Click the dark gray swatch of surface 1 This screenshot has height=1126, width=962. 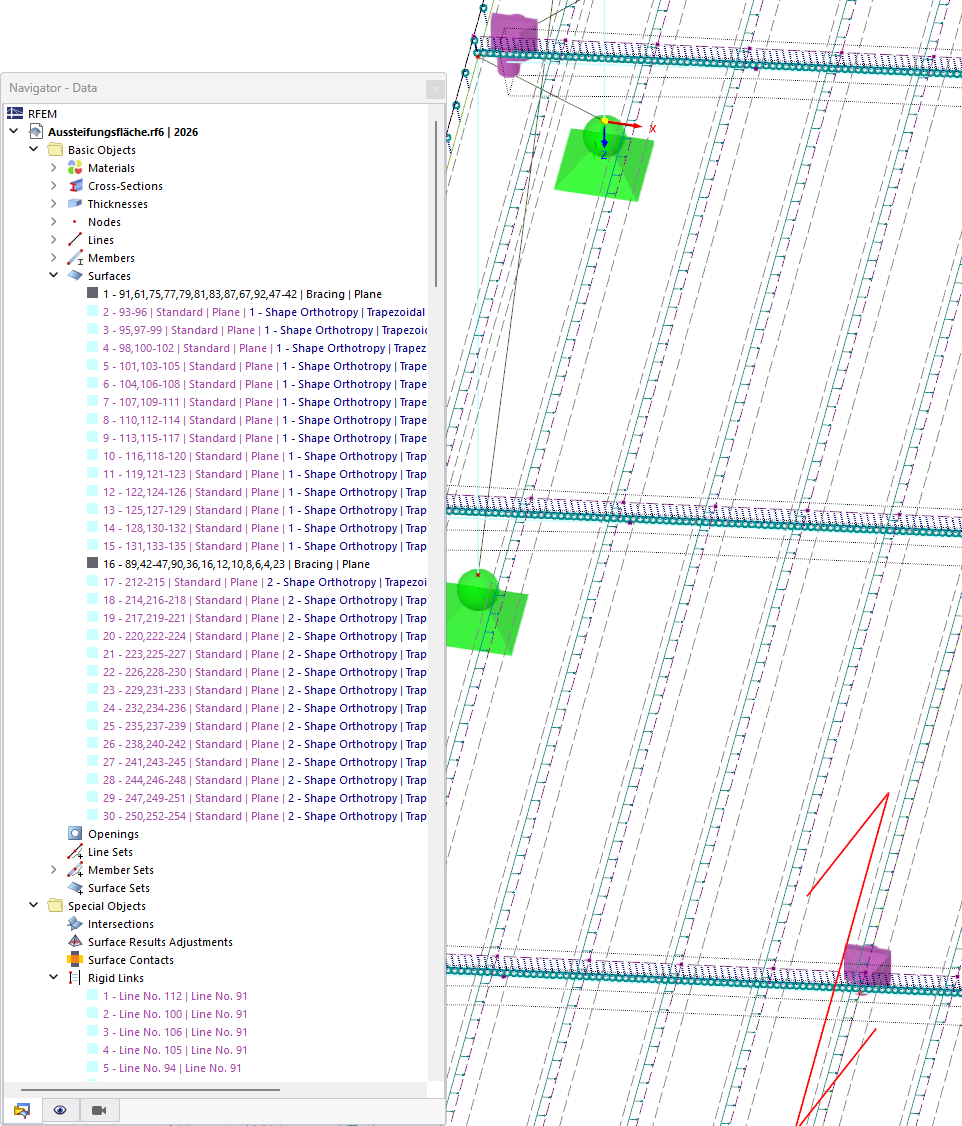[x=93, y=293]
